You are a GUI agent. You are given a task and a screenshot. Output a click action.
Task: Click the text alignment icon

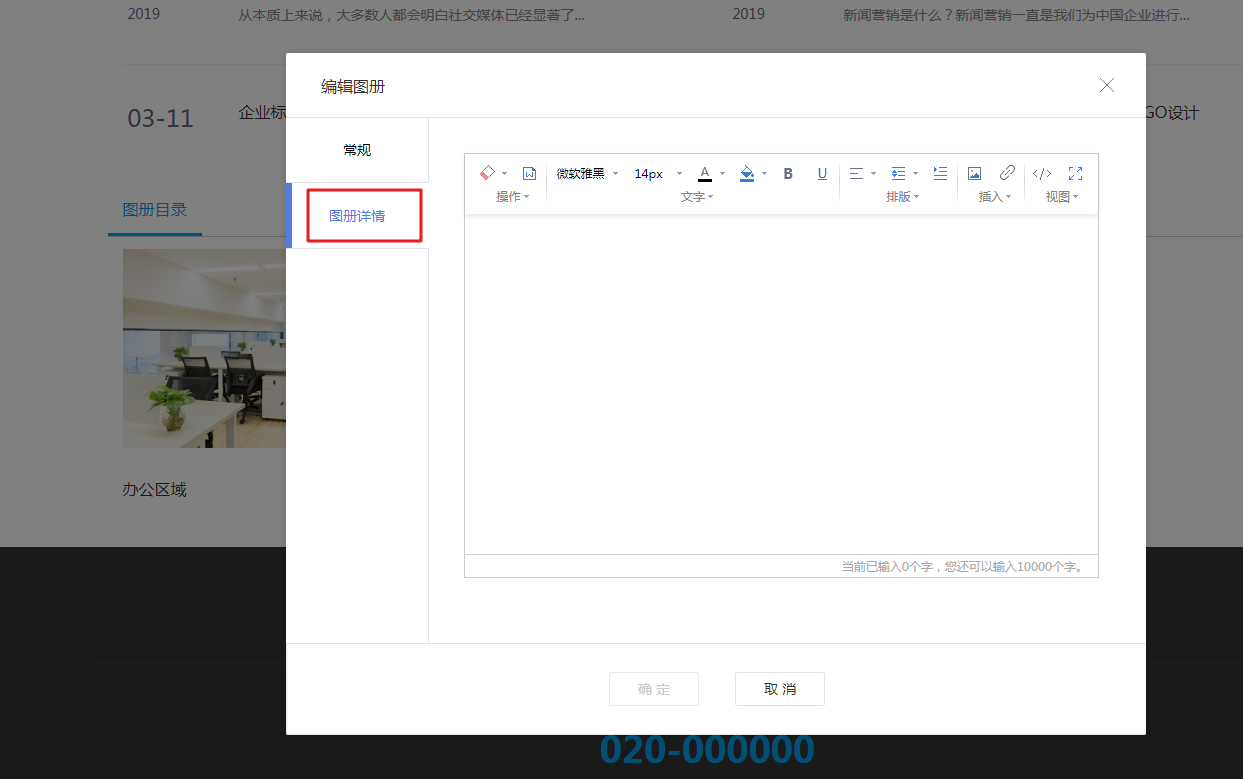[856, 173]
